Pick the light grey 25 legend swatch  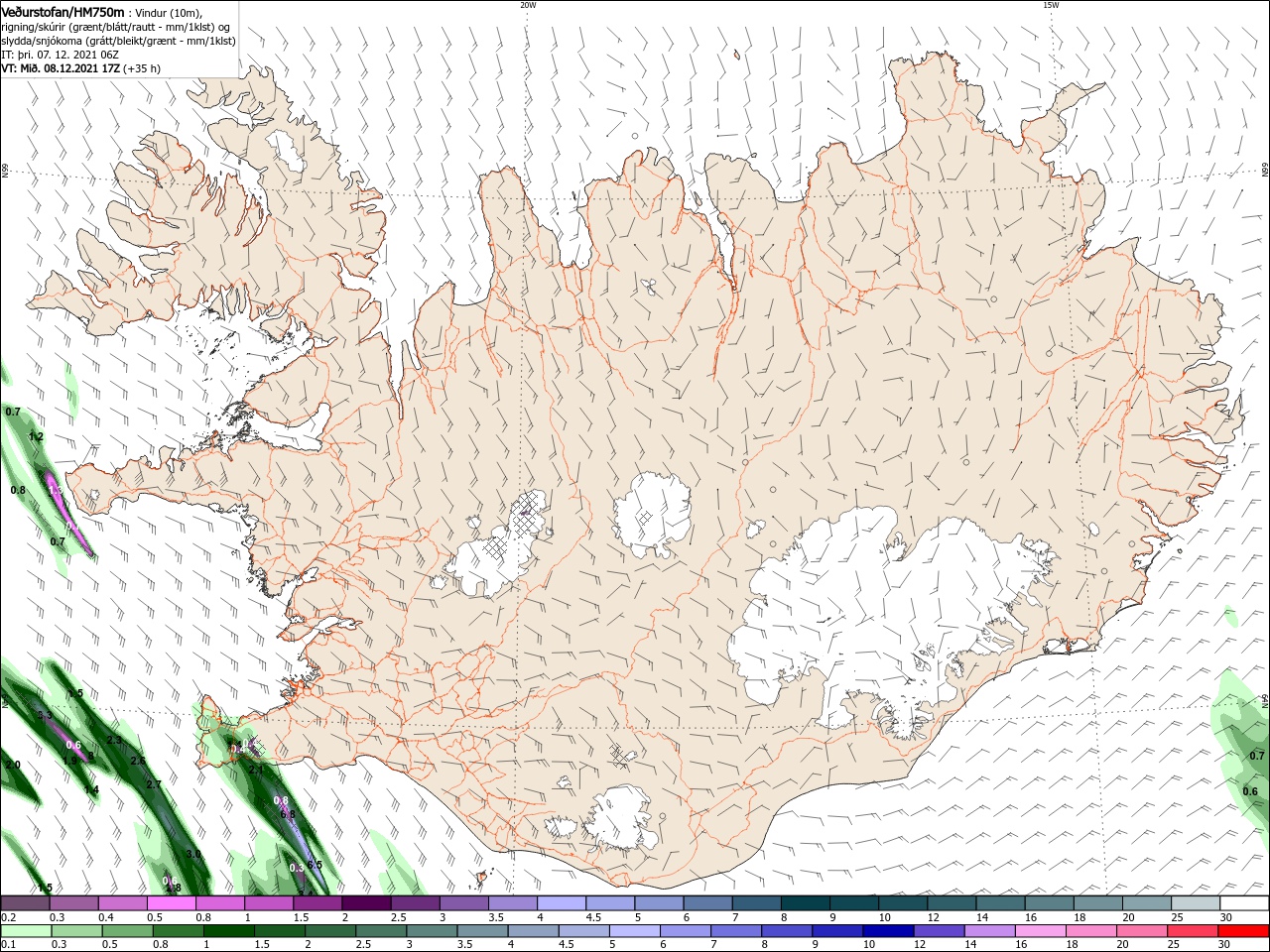click(x=1196, y=903)
